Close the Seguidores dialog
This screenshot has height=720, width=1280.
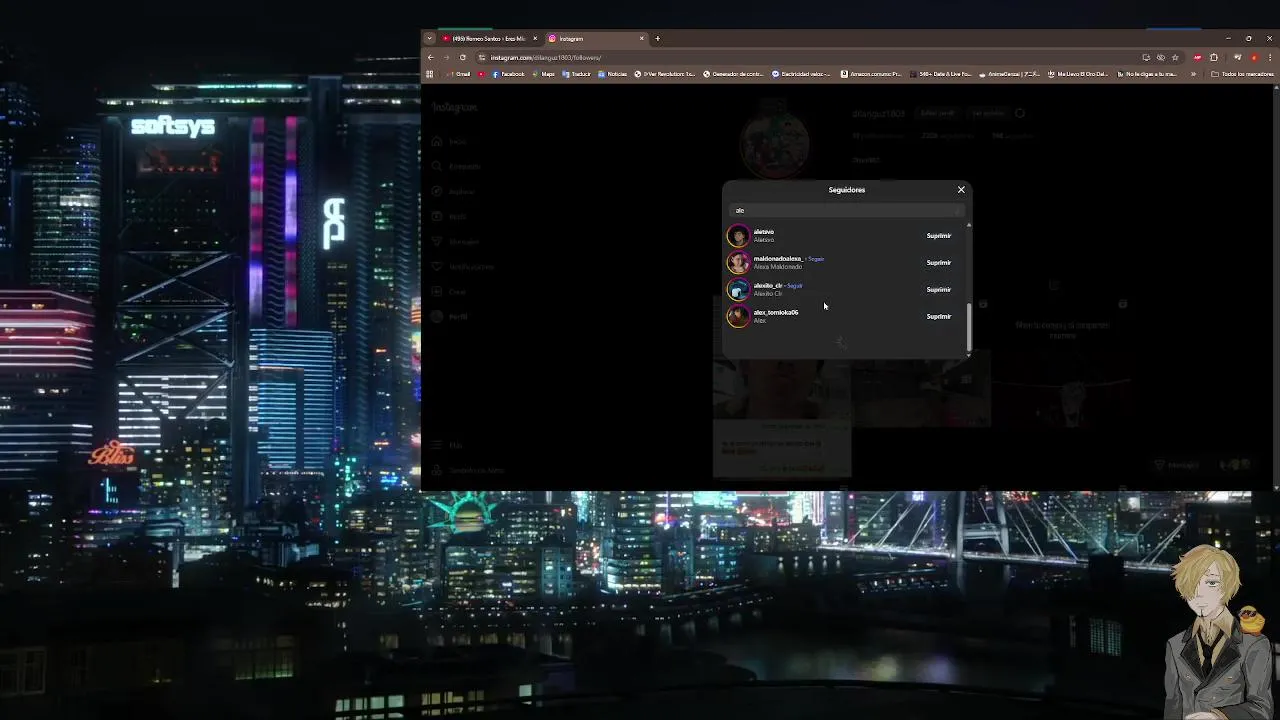(x=961, y=189)
